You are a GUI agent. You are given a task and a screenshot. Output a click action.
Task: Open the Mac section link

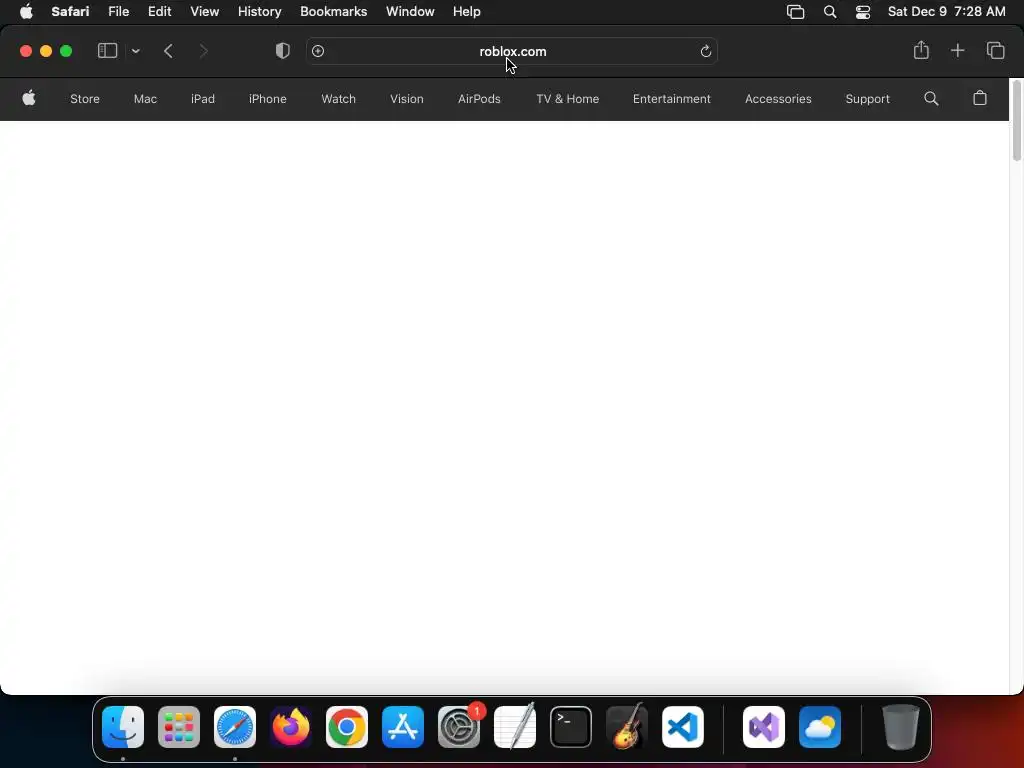[145, 99]
